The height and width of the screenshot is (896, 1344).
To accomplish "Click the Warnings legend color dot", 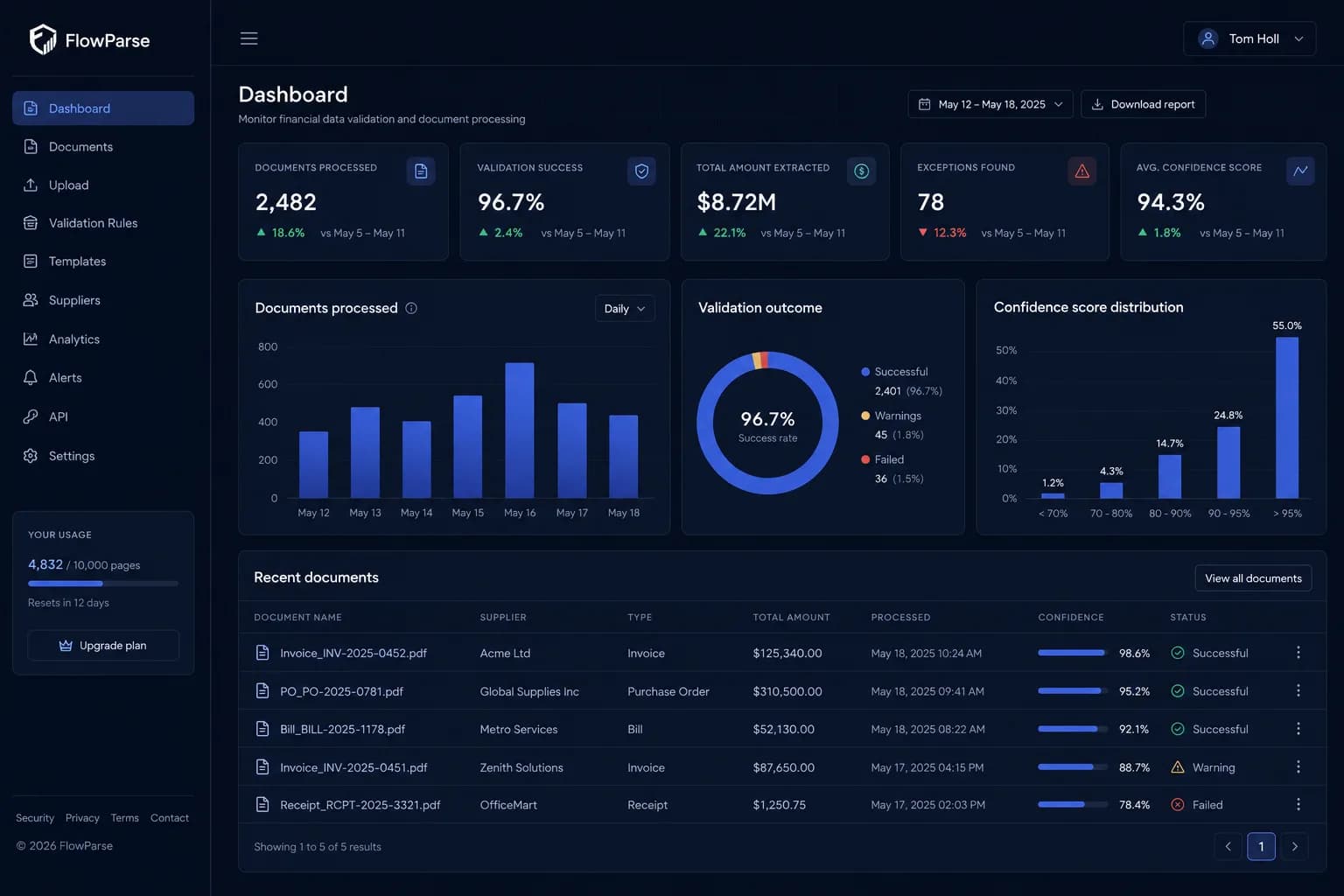I will coord(865,416).
